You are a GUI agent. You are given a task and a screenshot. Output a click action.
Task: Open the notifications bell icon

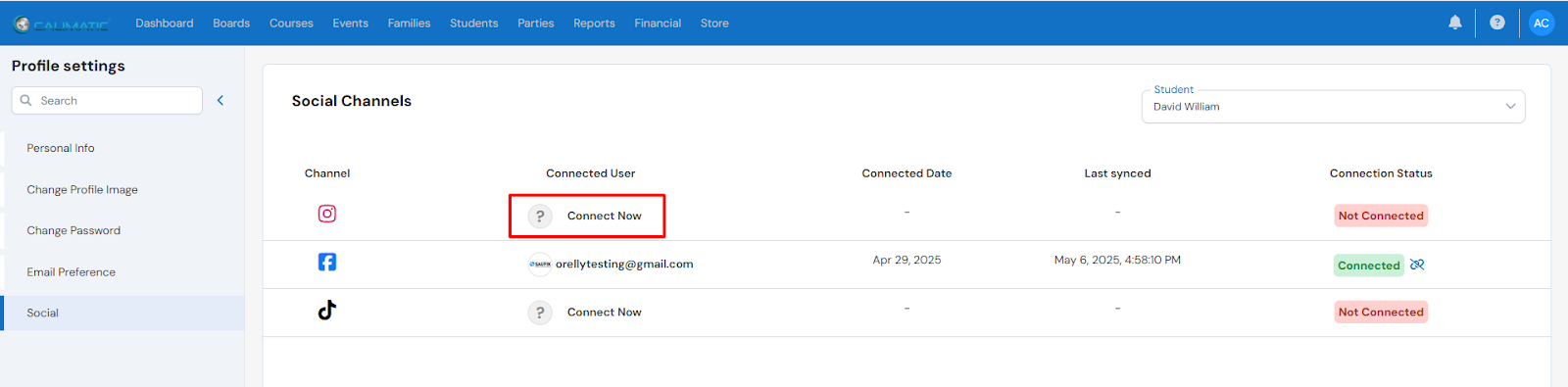[1455, 23]
